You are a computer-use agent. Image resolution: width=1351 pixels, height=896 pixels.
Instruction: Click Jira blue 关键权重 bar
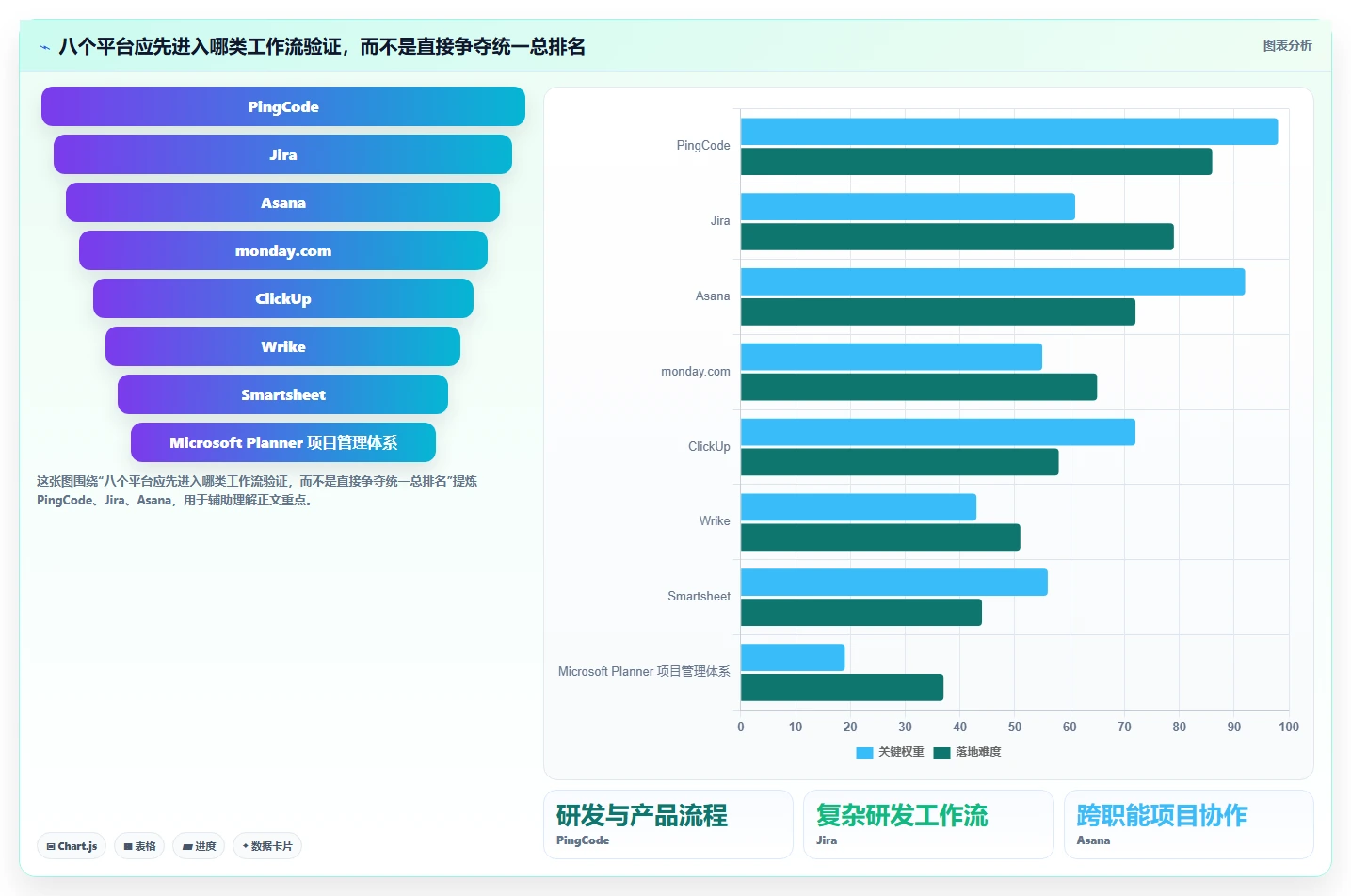tap(908, 207)
